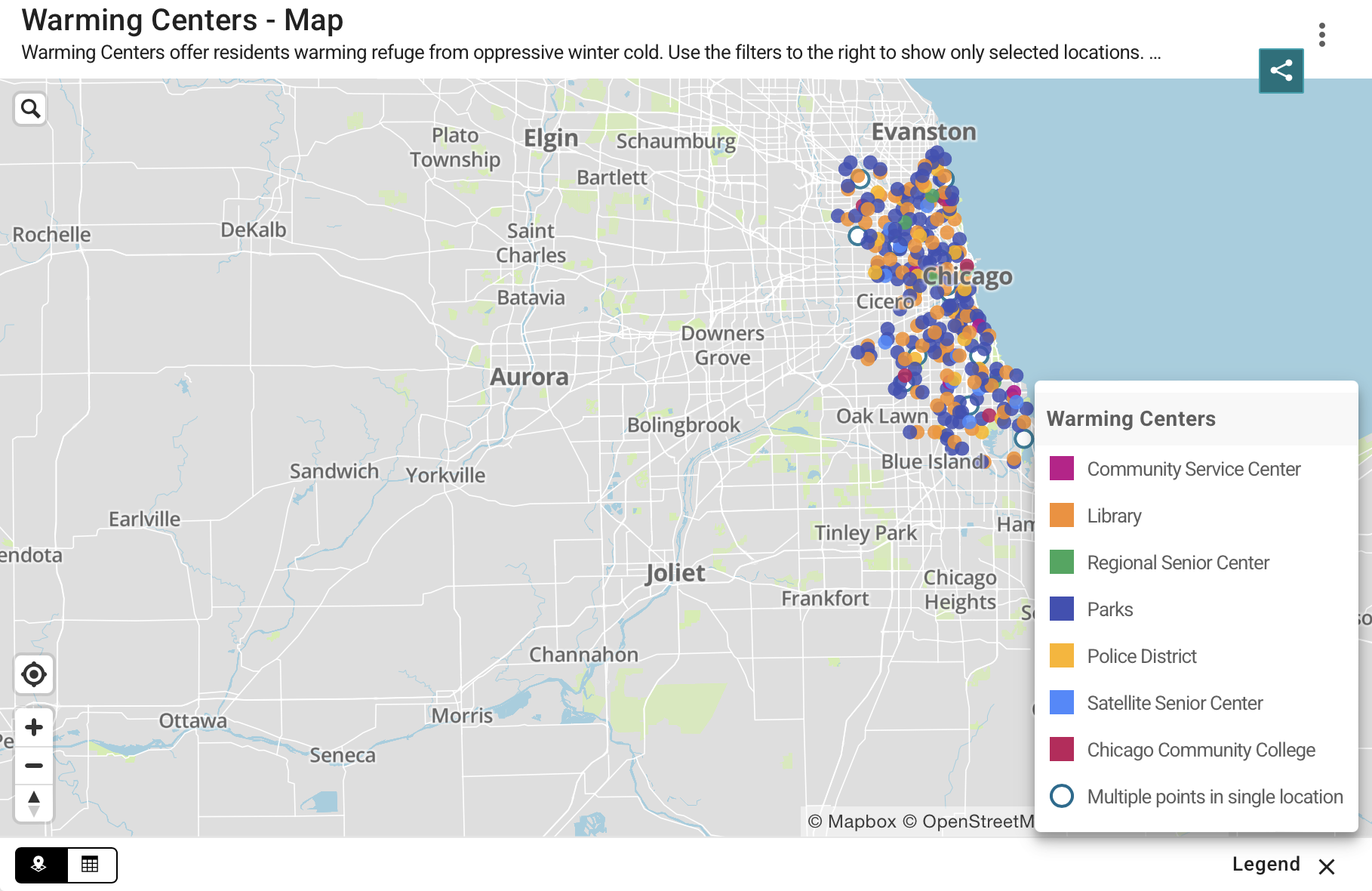Reset map tilt using the arrow control
Image resolution: width=1372 pixels, height=891 pixels.
33,803
